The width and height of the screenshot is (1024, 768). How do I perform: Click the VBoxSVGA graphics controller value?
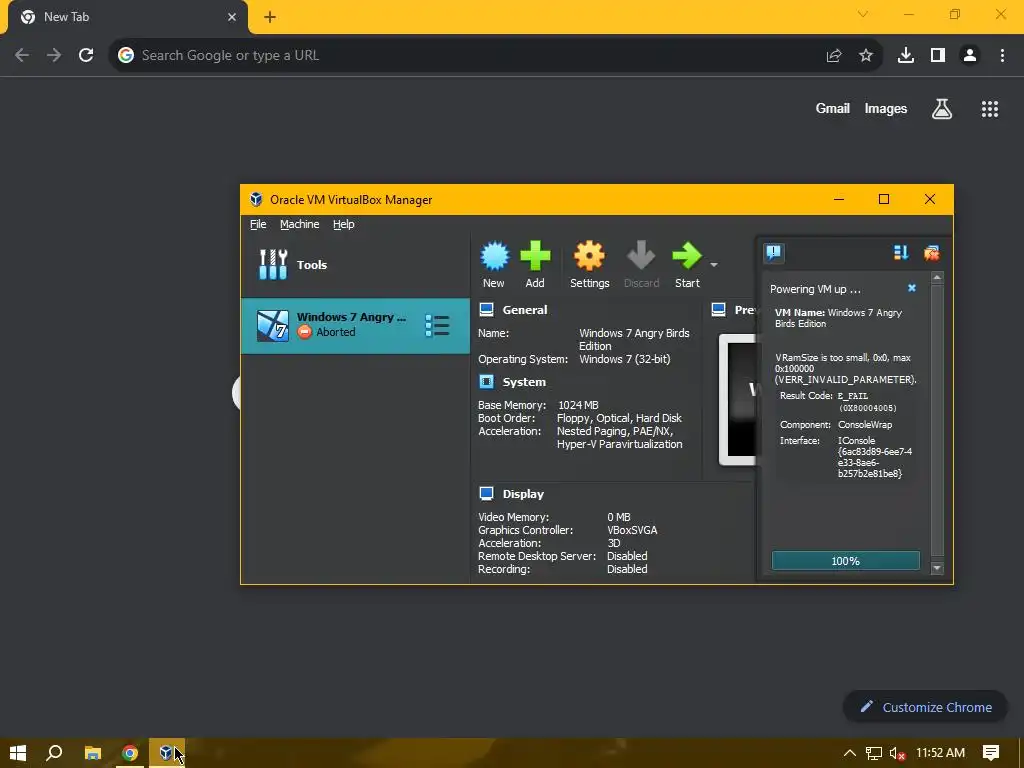tap(632, 530)
